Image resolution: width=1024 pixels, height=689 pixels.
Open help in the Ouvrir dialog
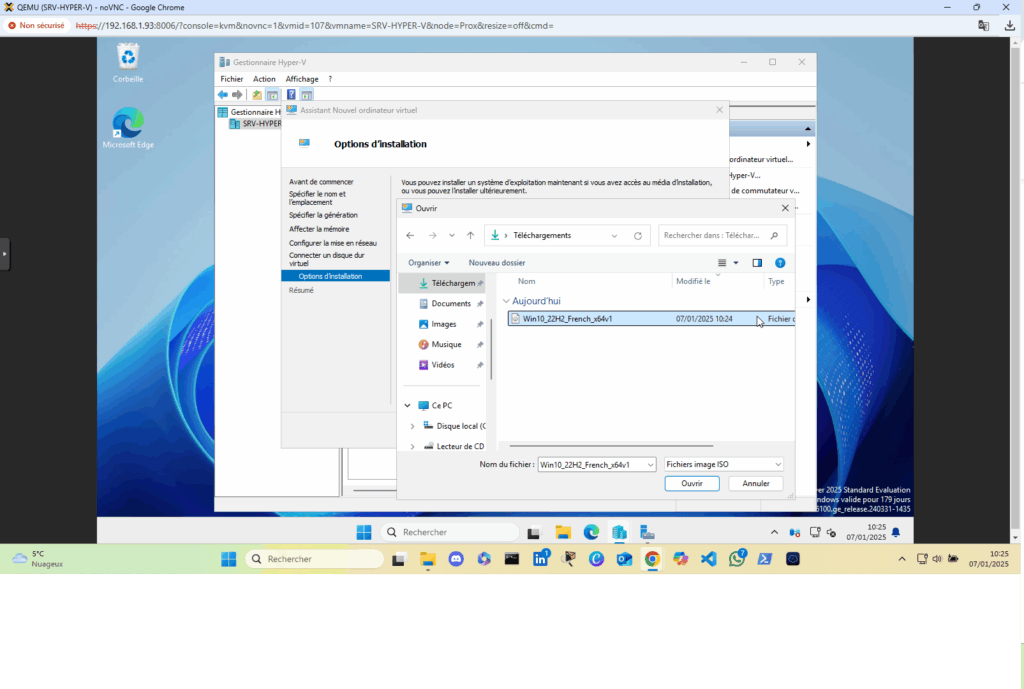tap(780, 263)
